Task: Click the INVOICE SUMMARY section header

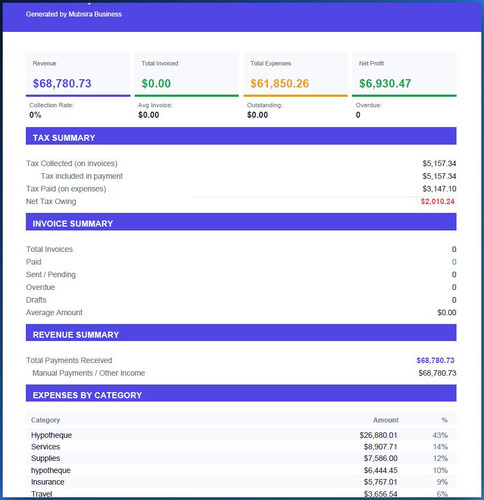Action: tap(241, 222)
